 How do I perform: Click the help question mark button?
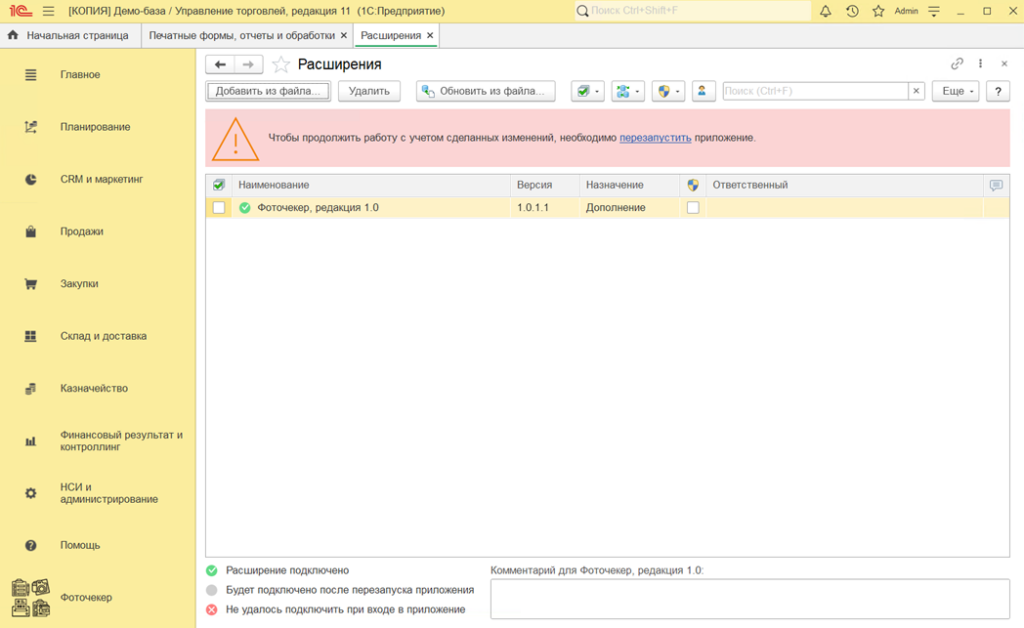pyautogui.click(x=997, y=91)
